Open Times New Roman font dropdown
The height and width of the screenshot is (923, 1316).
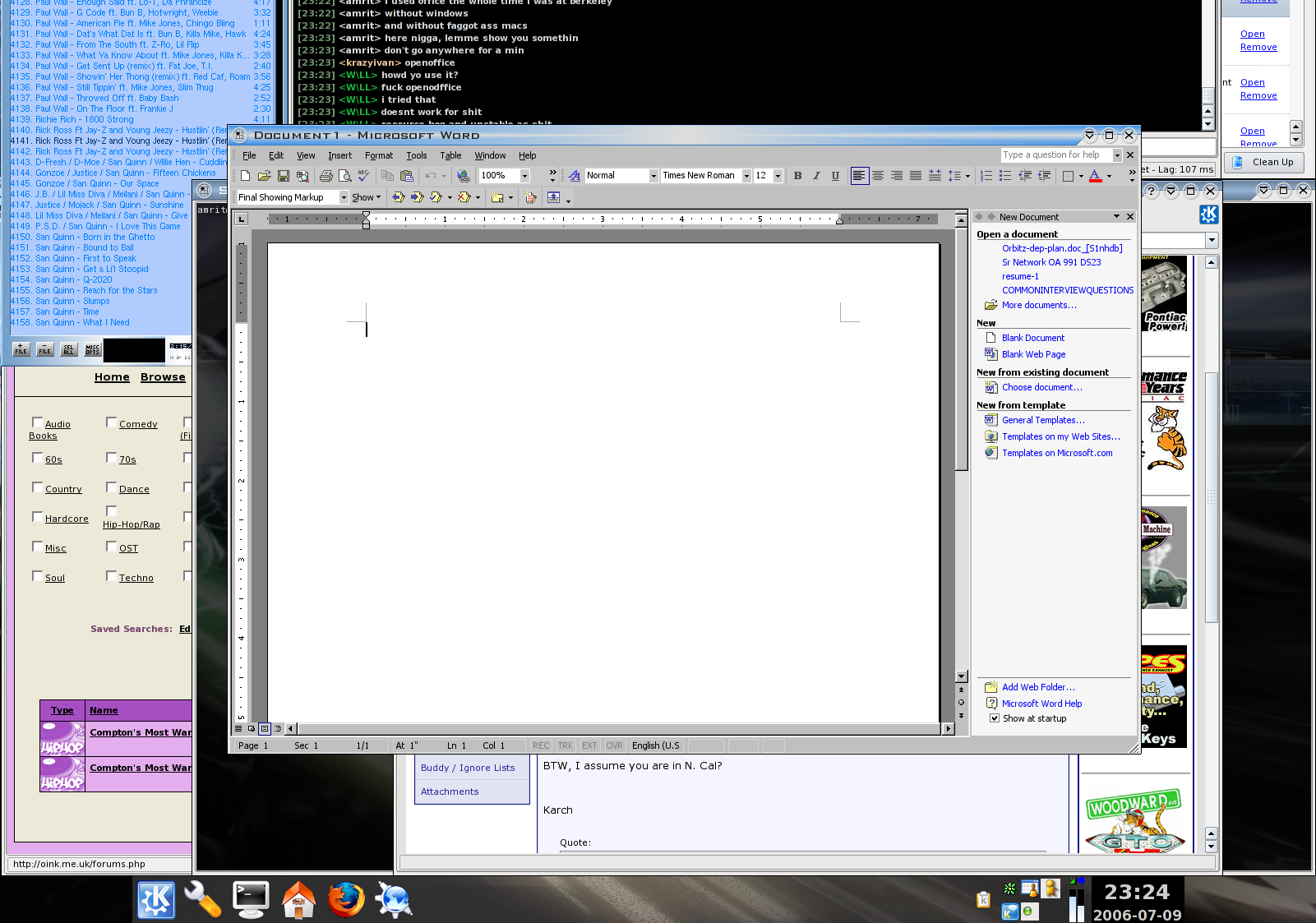746,176
